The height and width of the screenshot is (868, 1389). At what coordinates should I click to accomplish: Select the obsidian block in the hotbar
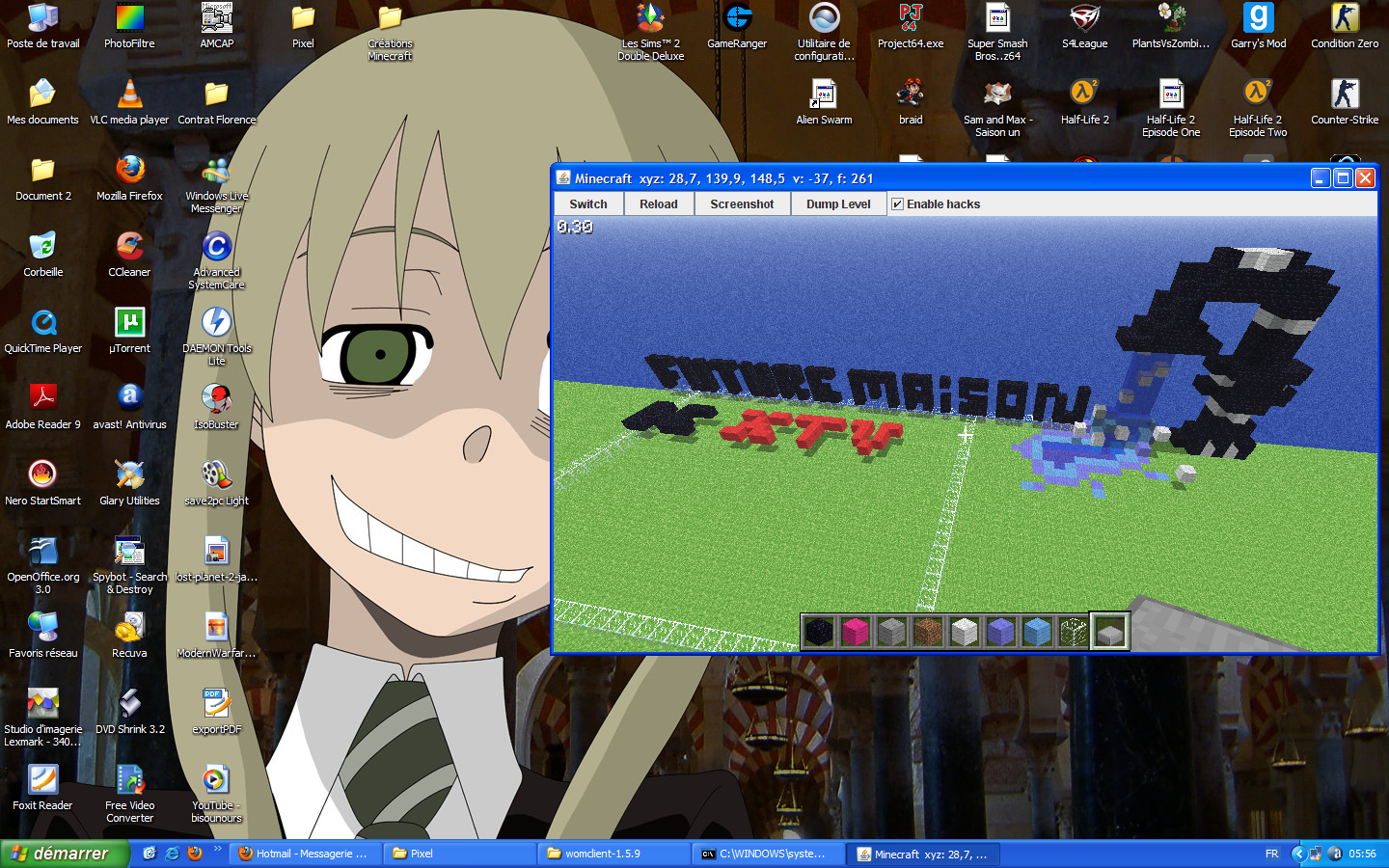click(x=819, y=632)
